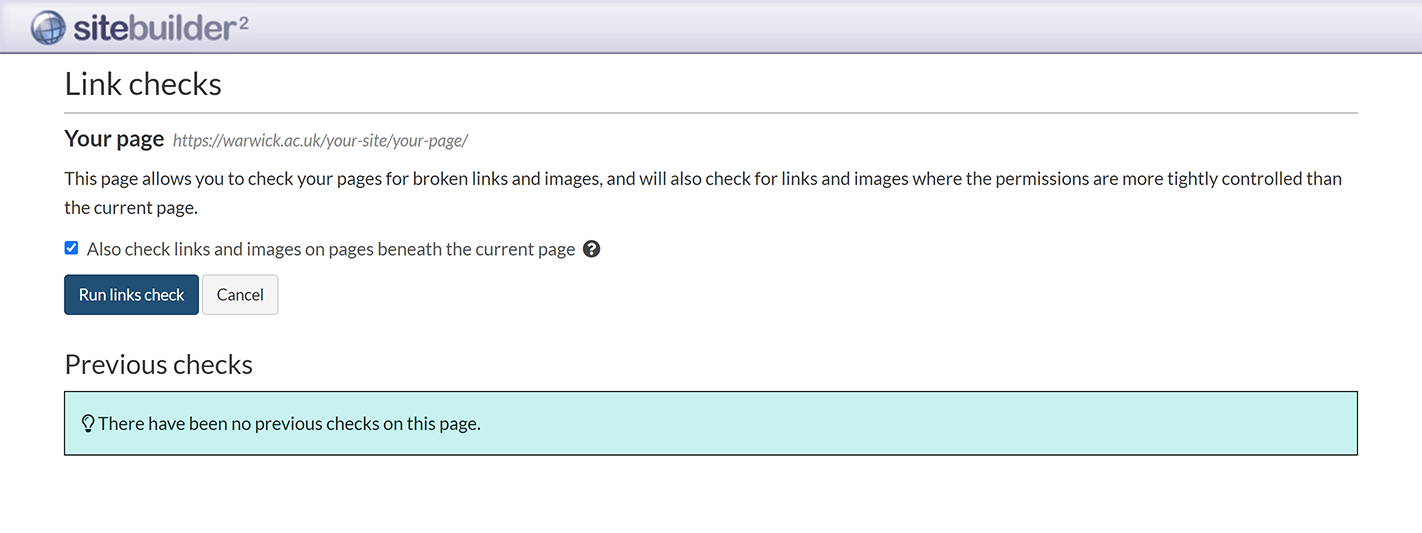
Task: Click the lightbulb icon in the notice
Action: click(x=87, y=424)
